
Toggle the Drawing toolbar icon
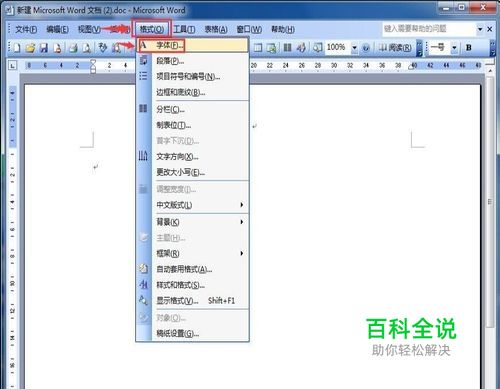(x=301, y=48)
